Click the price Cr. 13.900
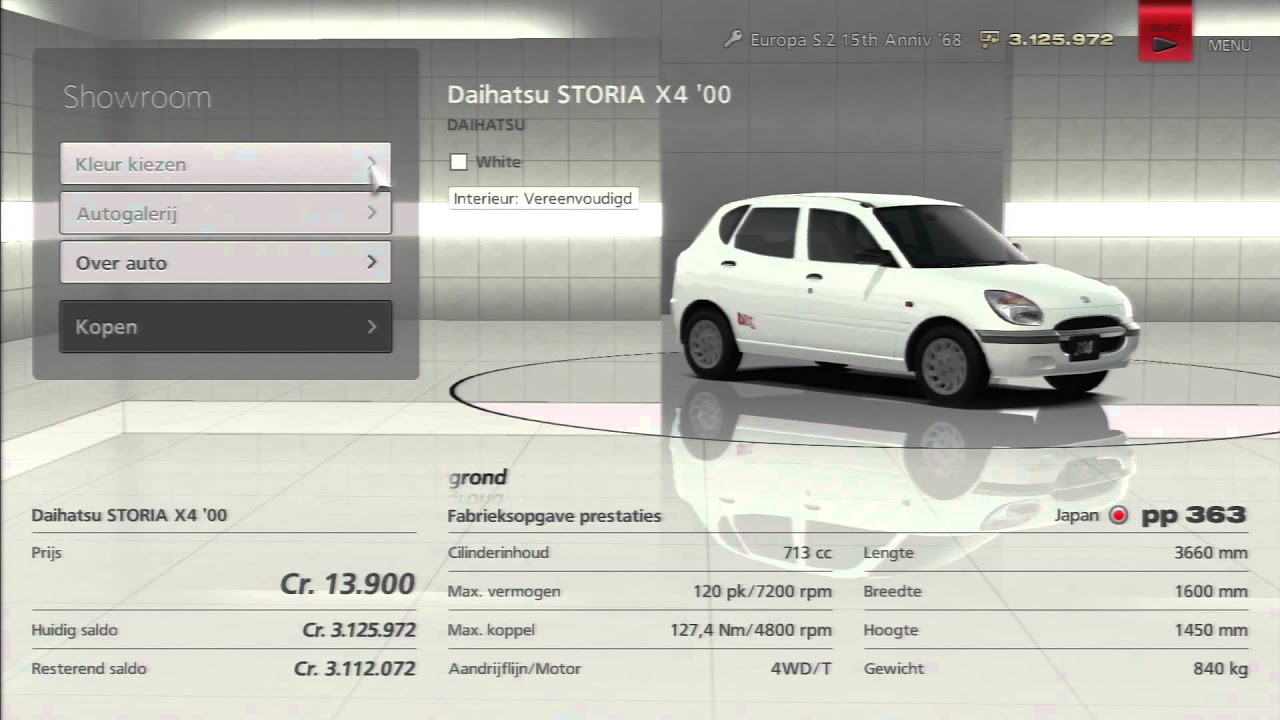Screen dimensions: 1280x720 click(x=347, y=584)
